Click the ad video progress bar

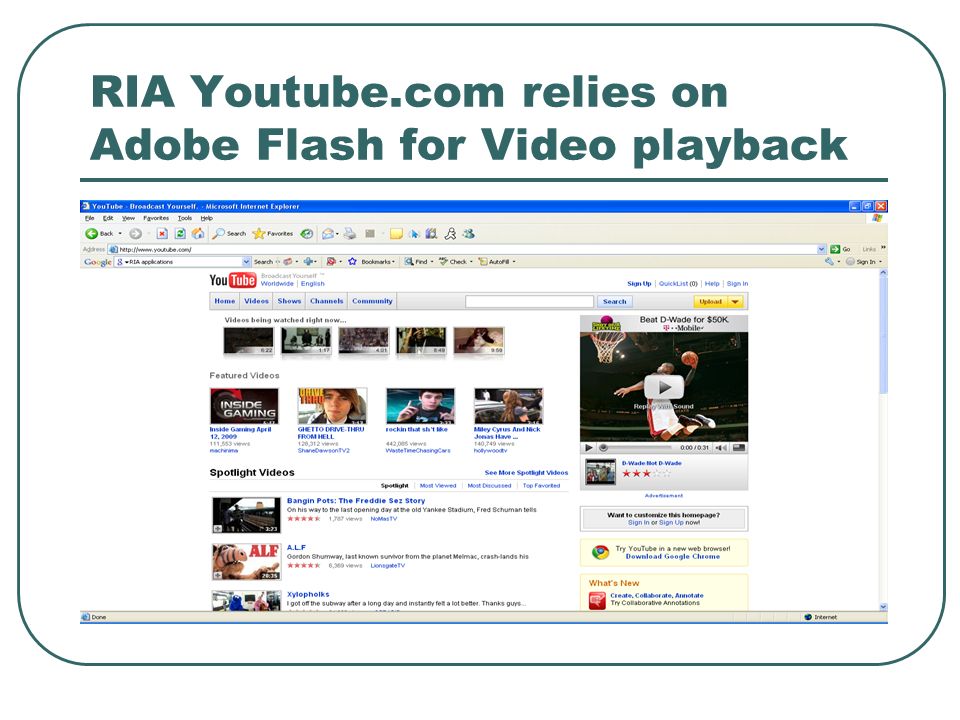pyautogui.click(x=634, y=448)
